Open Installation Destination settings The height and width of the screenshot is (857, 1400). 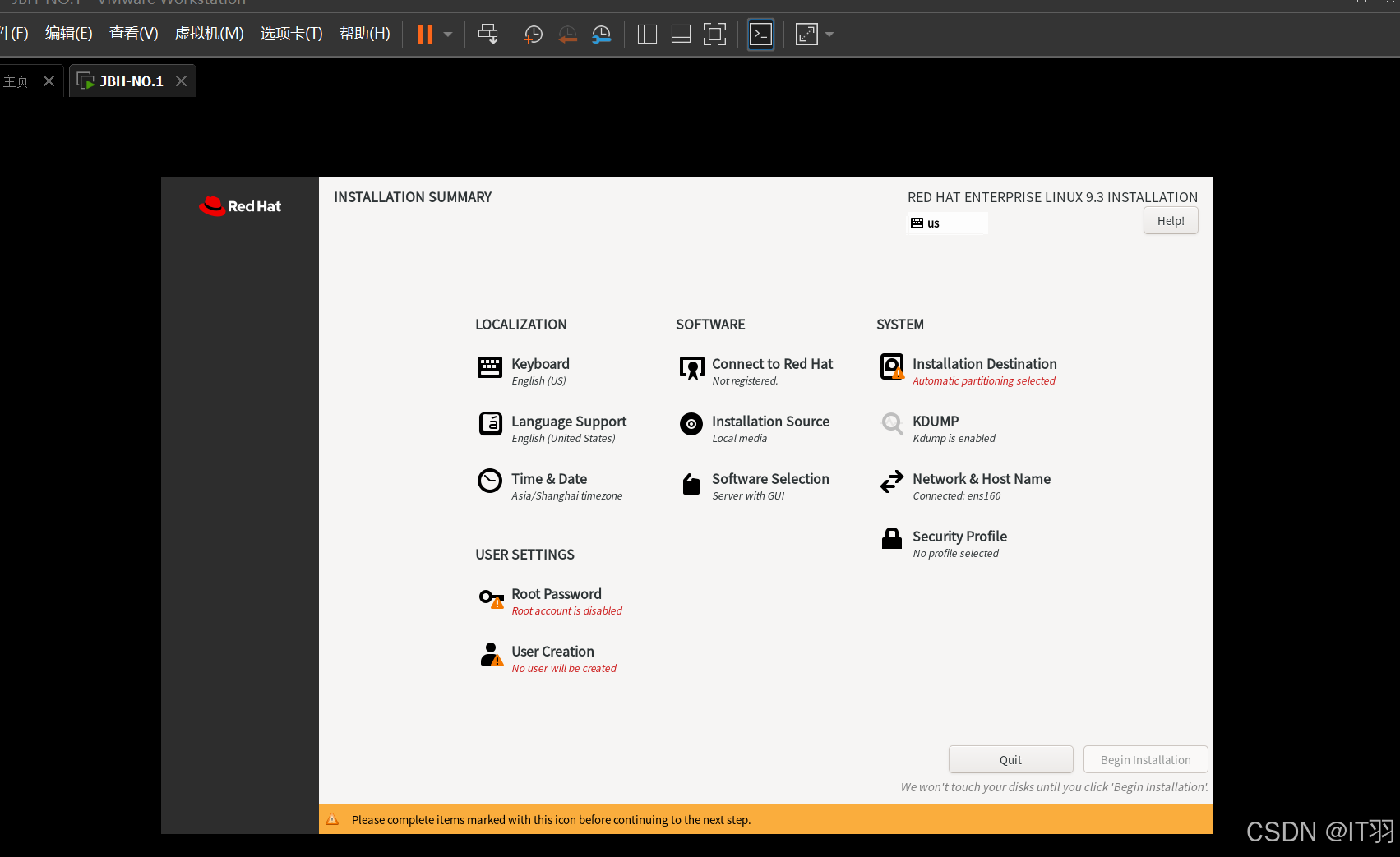[x=984, y=364]
